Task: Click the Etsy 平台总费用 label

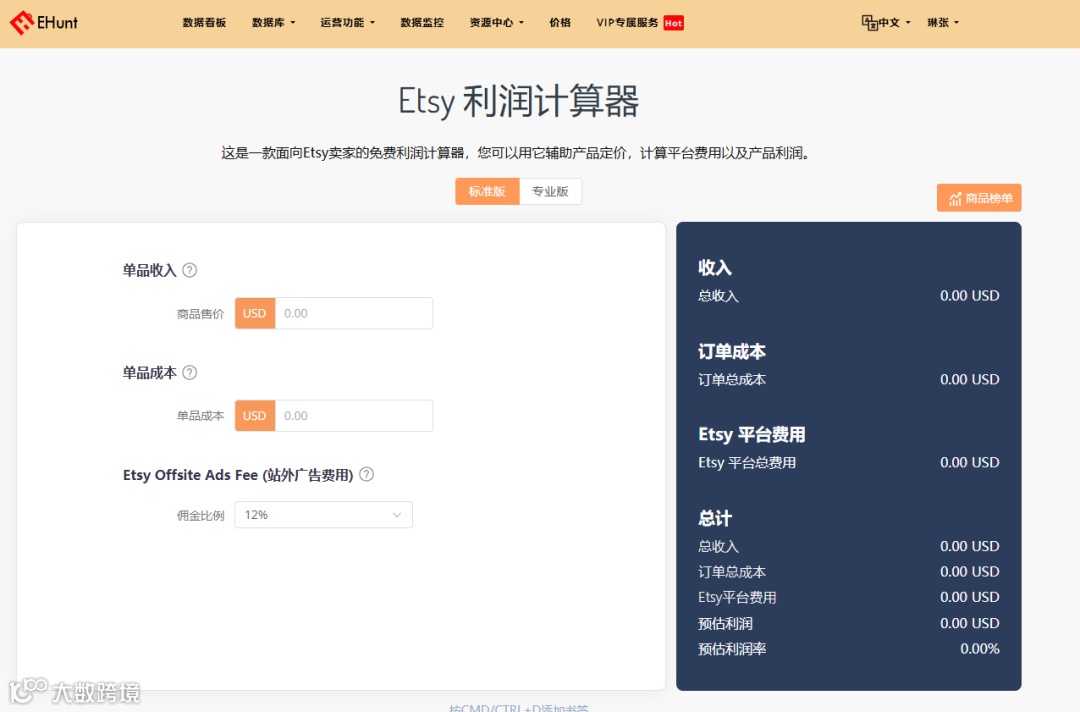Action: 747,463
